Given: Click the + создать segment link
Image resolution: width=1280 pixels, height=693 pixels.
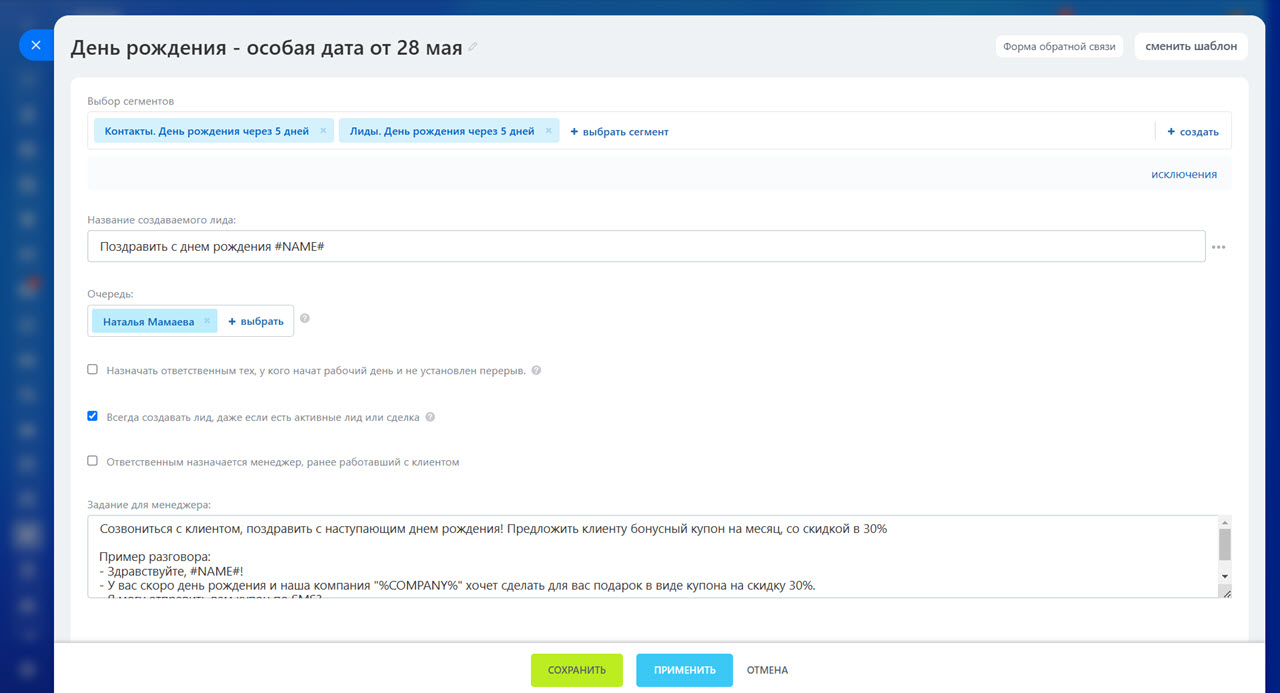Looking at the screenshot, I should coord(1193,132).
